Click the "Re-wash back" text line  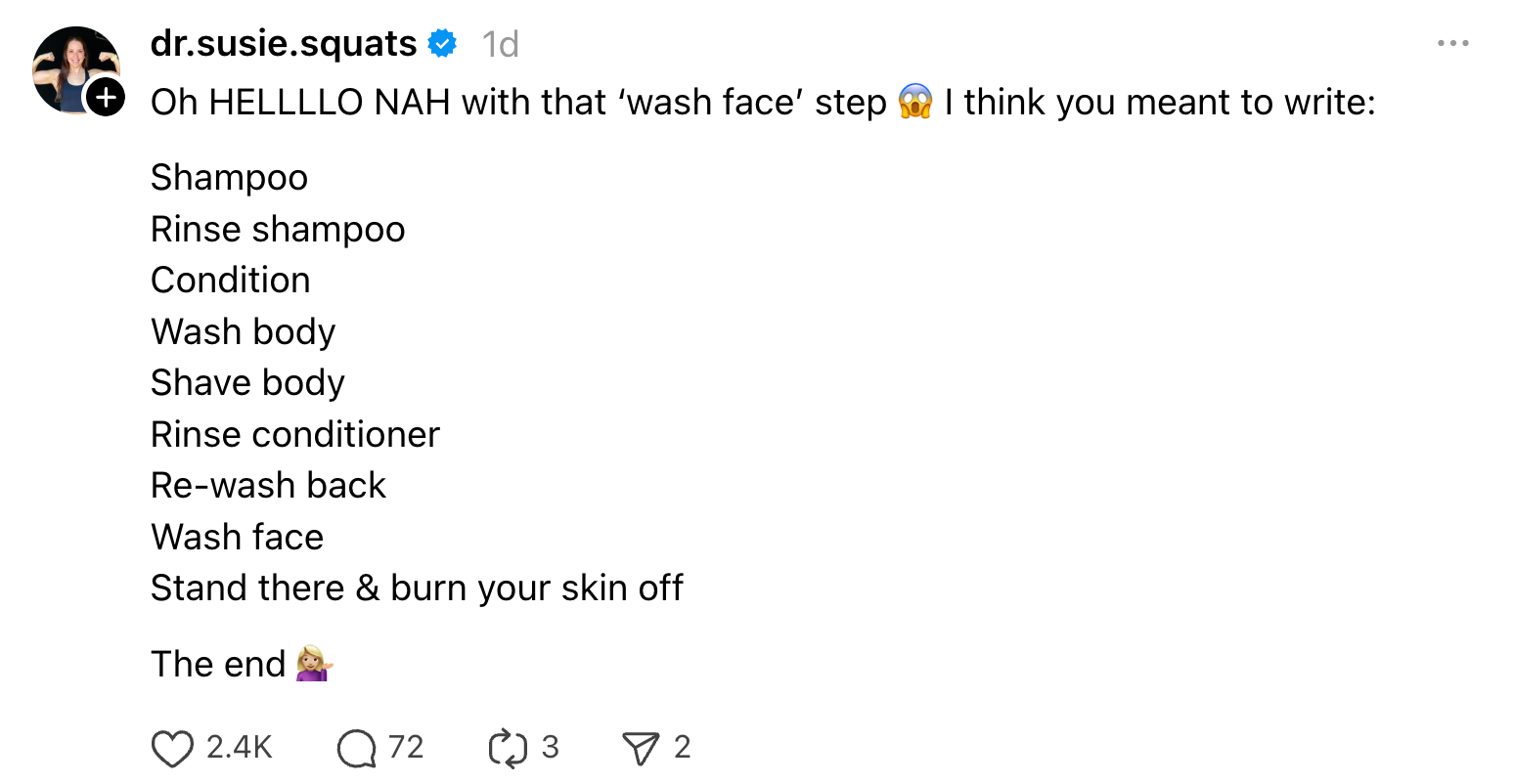click(x=268, y=486)
